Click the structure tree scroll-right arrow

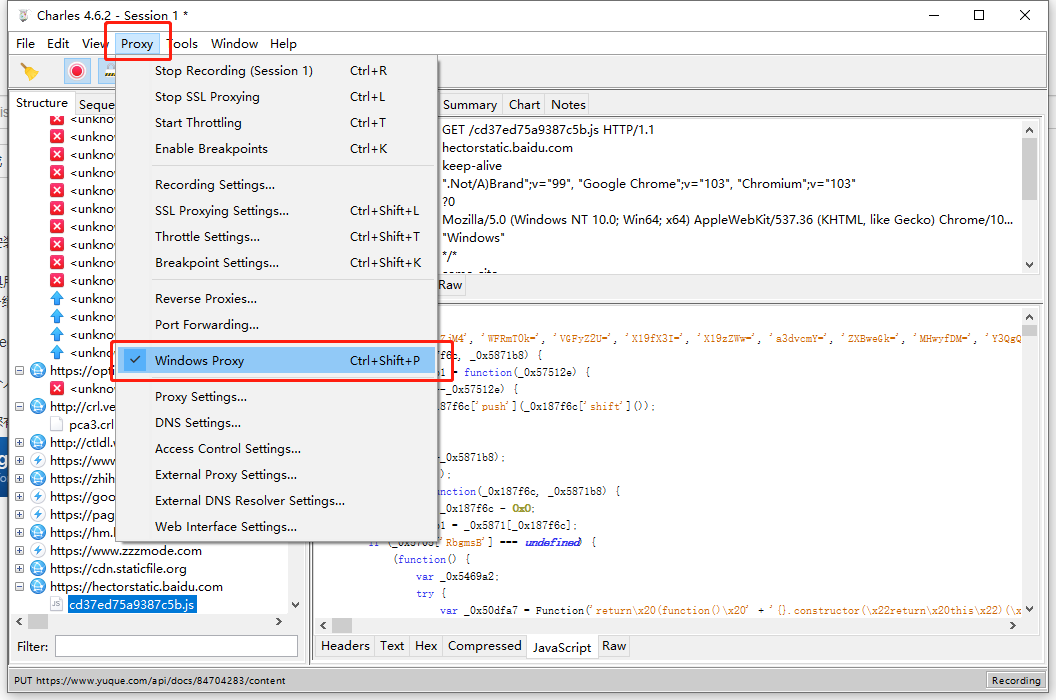click(x=279, y=621)
